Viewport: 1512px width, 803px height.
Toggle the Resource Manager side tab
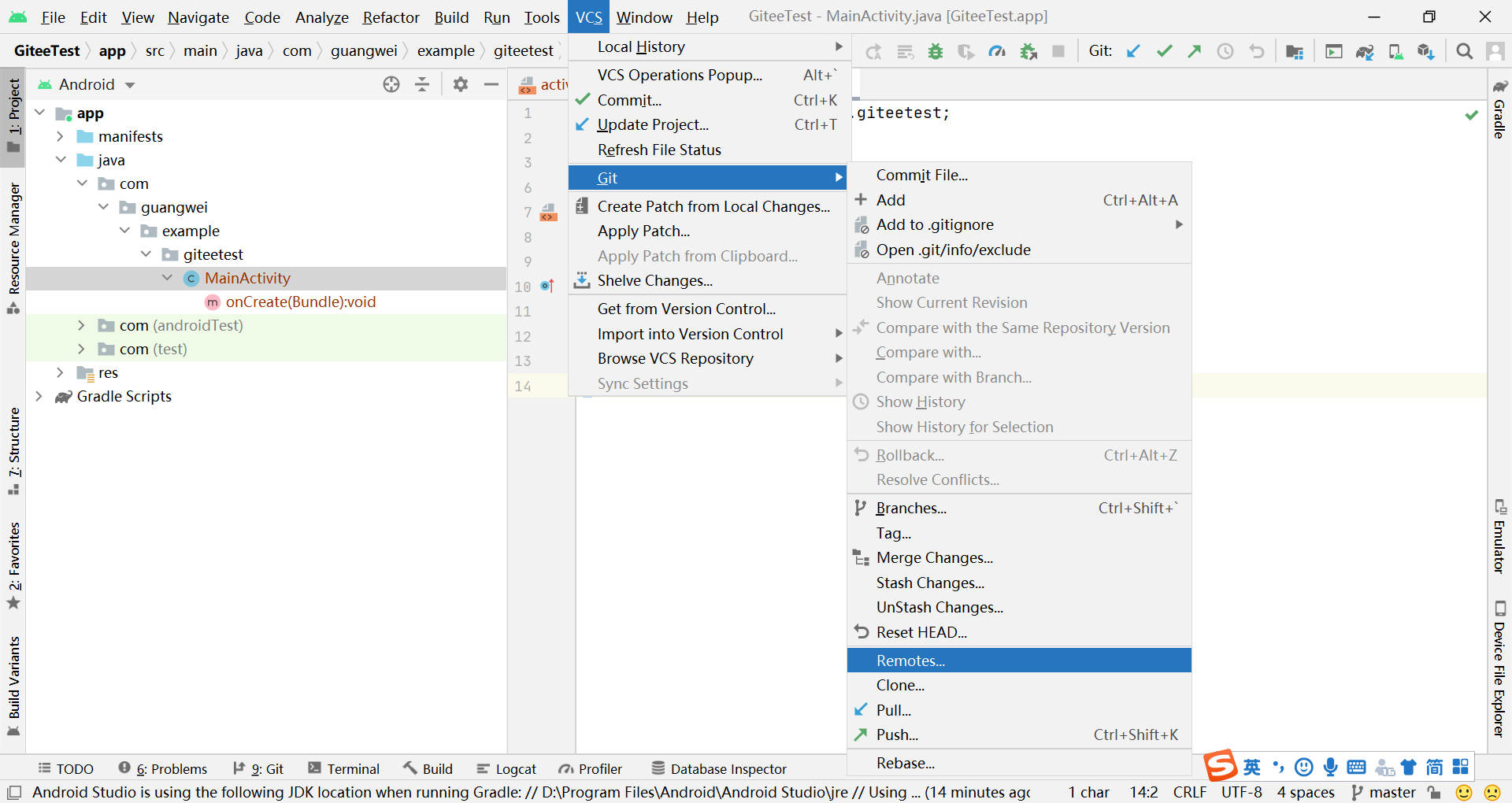13,248
